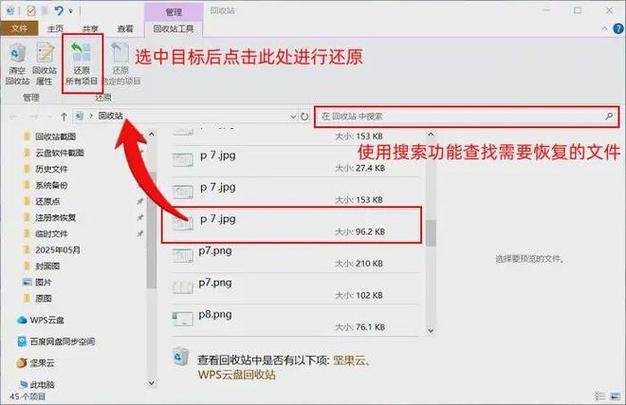
Task: Open the 注册表恢复 sidebar folder
Action: pos(55,217)
